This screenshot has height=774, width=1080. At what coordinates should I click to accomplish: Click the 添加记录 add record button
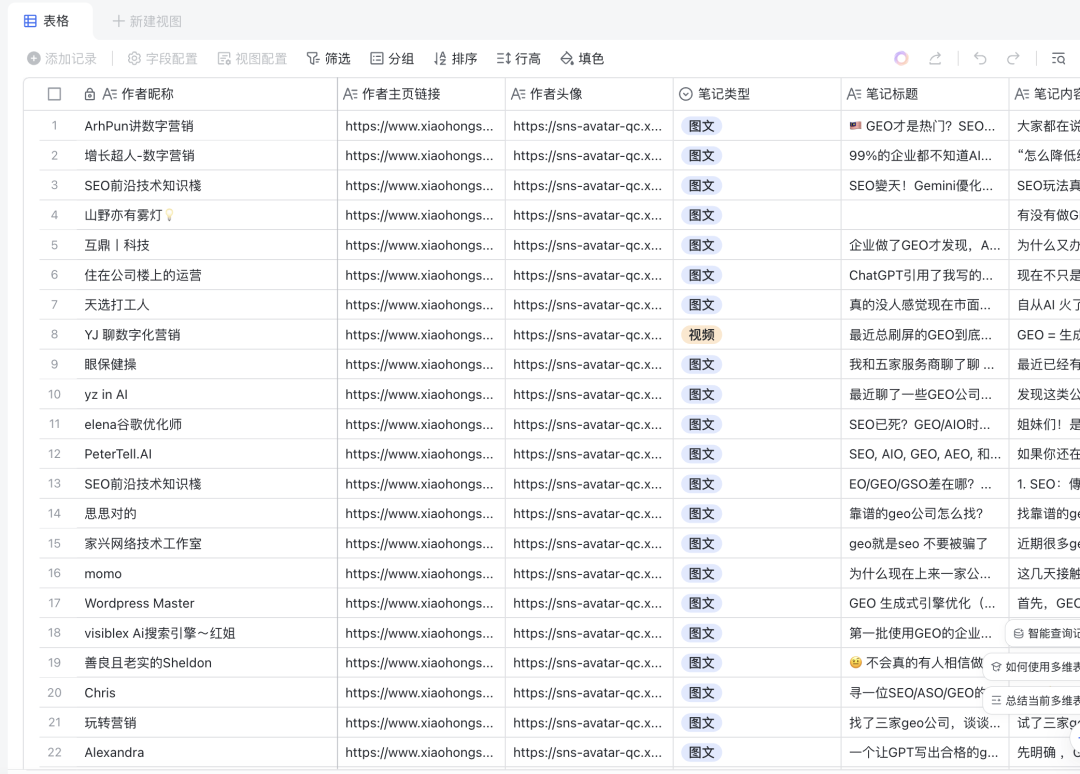click(62, 59)
